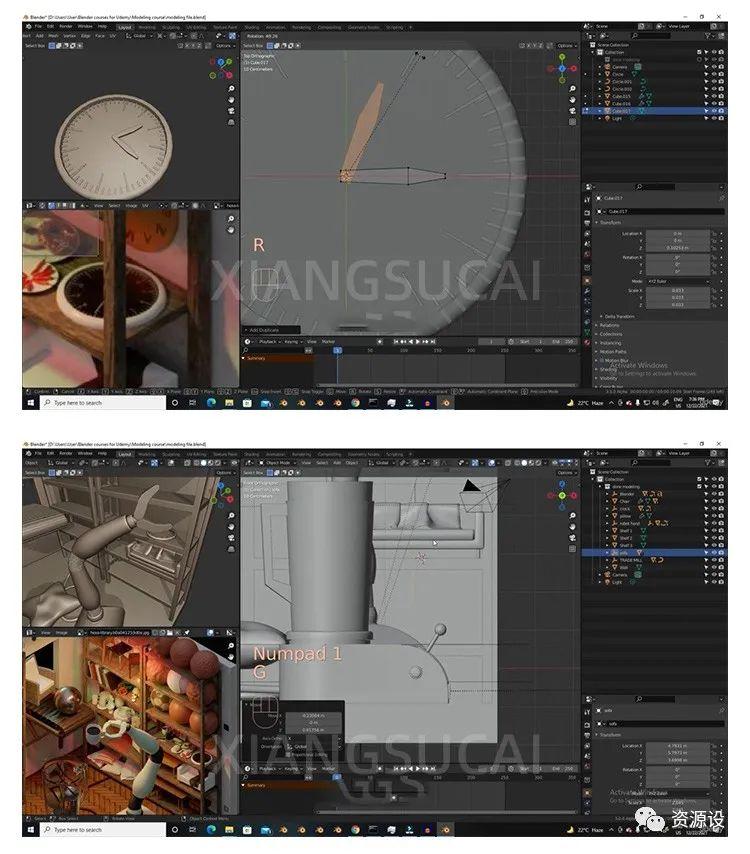Toggle Circle visibility eye in upper outliner

(714, 74)
